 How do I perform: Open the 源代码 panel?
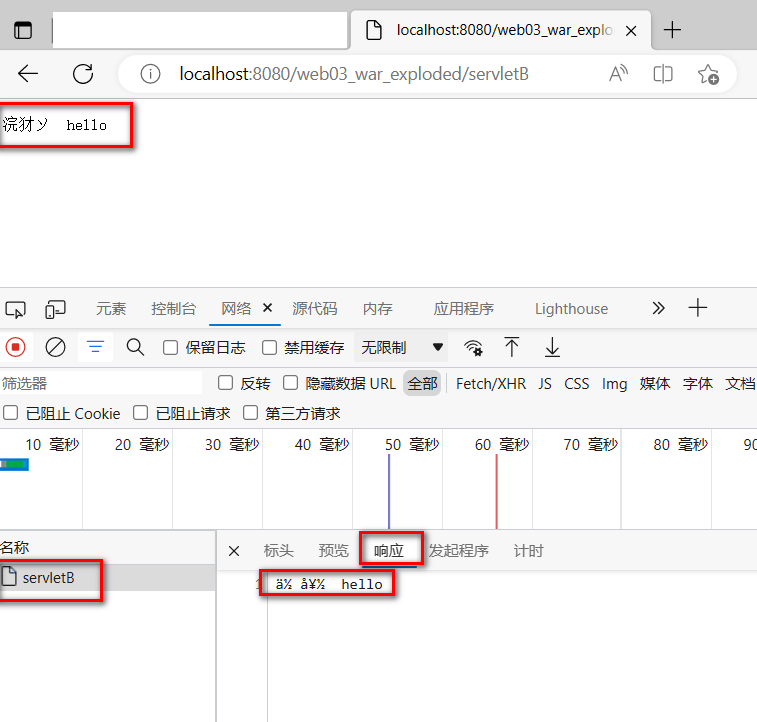click(x=315, y=309)
